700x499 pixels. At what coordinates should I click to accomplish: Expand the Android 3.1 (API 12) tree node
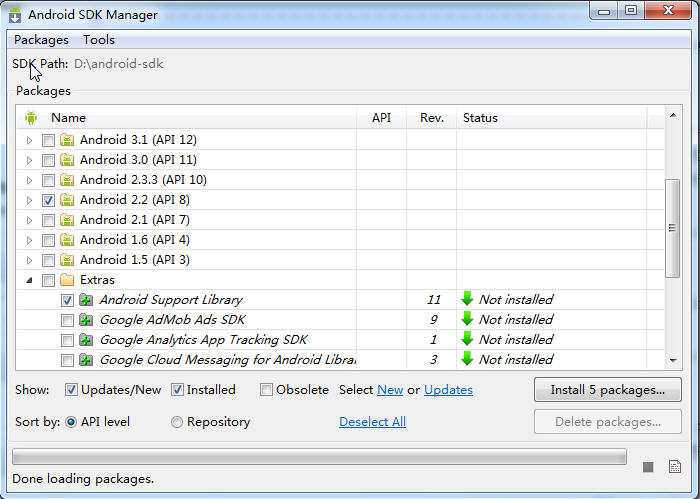point(29,141)
